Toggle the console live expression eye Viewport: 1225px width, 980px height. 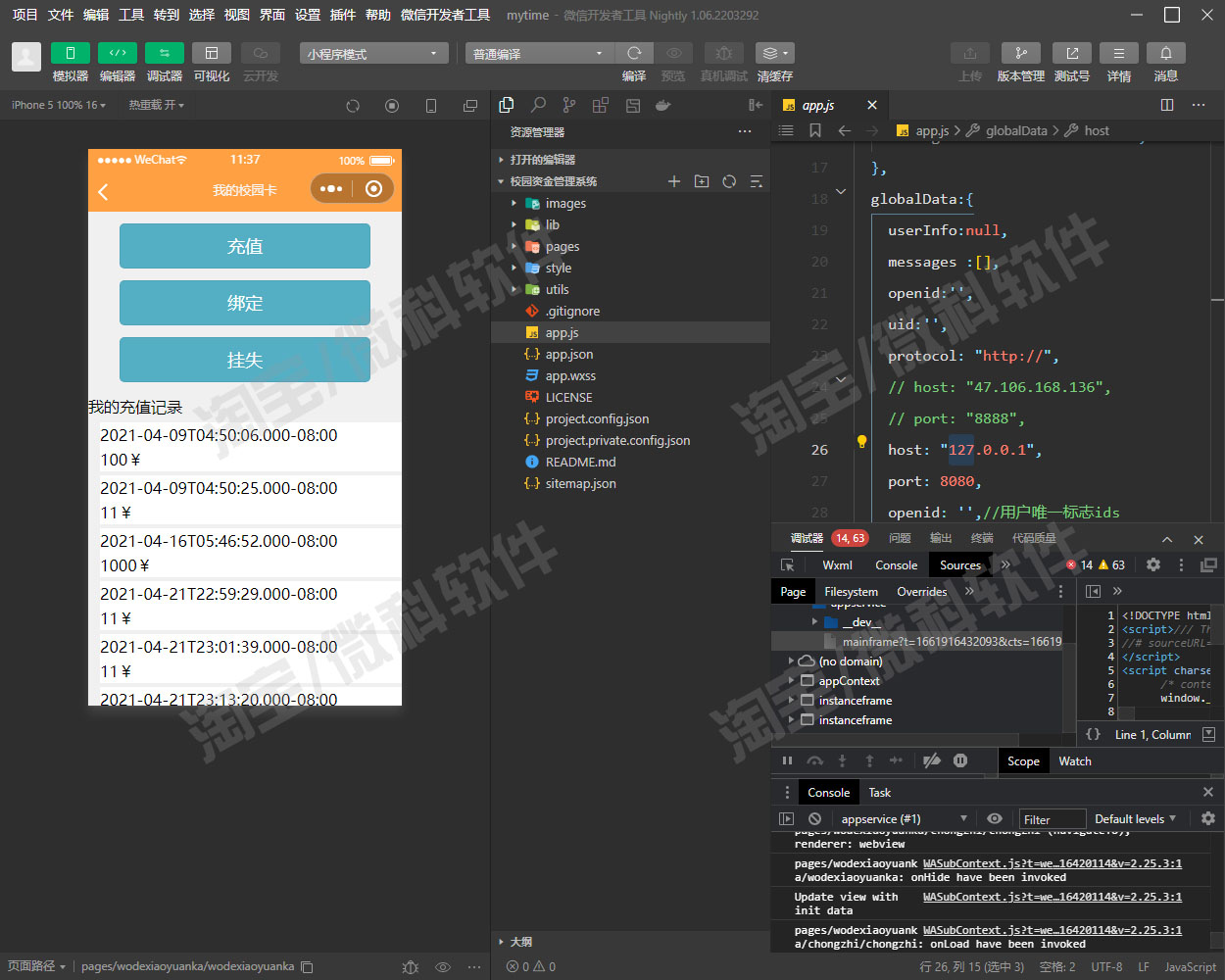[995, 819]
